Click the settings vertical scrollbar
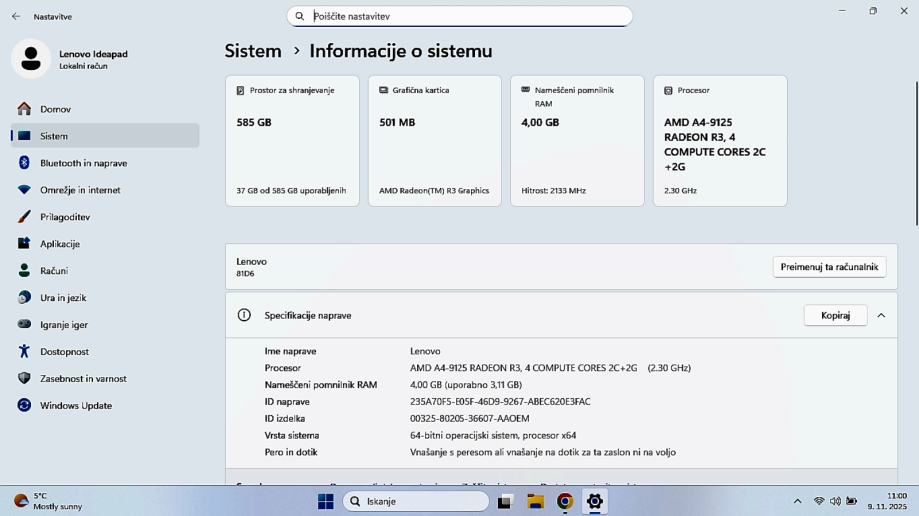Screen dimensions: 919x516 click(916, 152)
